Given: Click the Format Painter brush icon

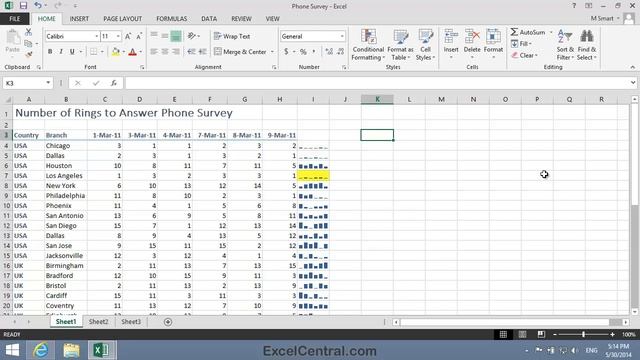Looking at the screenshot, I should click(x=28, y=54).
